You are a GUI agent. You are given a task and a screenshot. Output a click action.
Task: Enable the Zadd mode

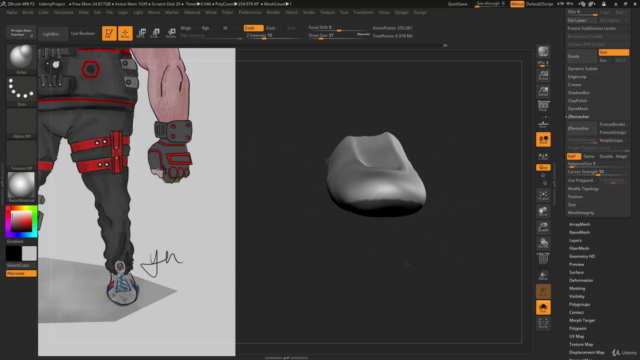point(253,28)
